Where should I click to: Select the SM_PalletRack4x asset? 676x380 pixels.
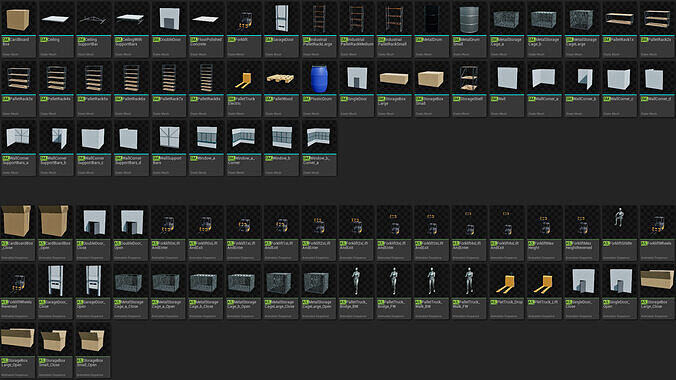[x=56, y=89]
